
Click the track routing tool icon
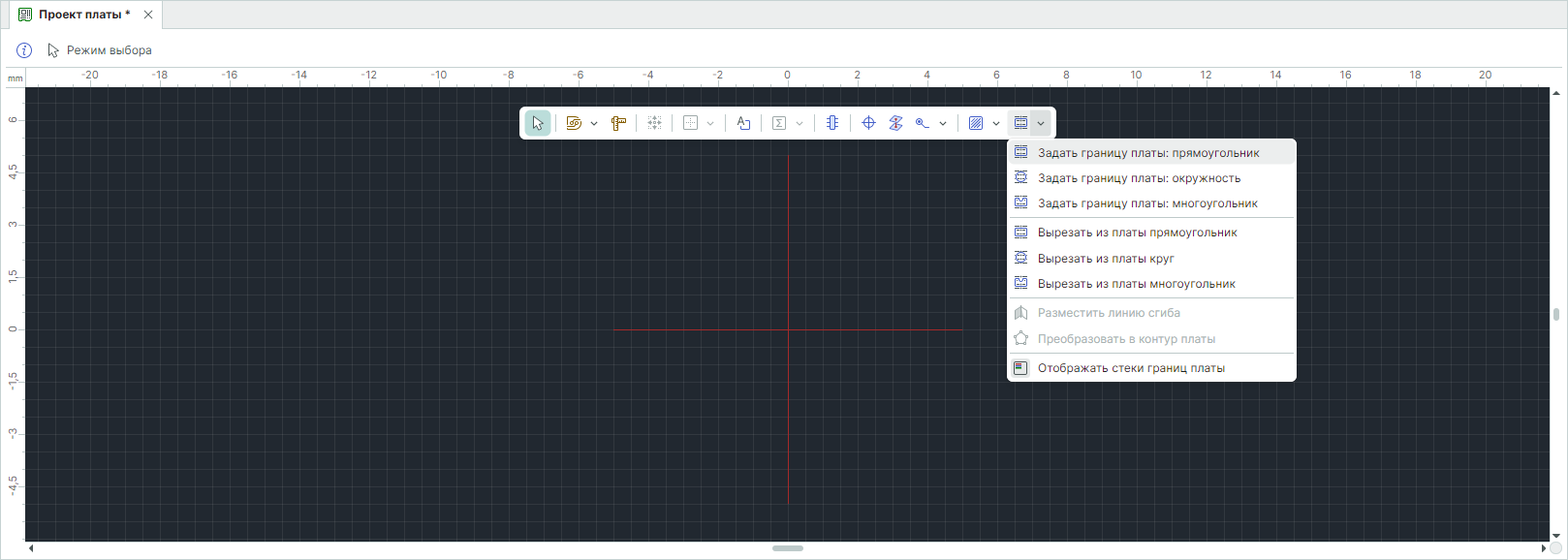(574, 123)
